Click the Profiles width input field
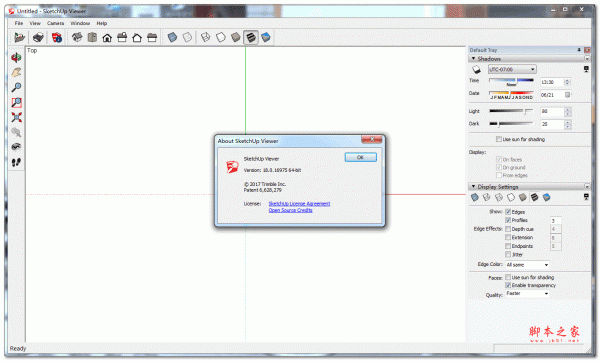This screenshot has height=361, width=600. coord(556,221)
